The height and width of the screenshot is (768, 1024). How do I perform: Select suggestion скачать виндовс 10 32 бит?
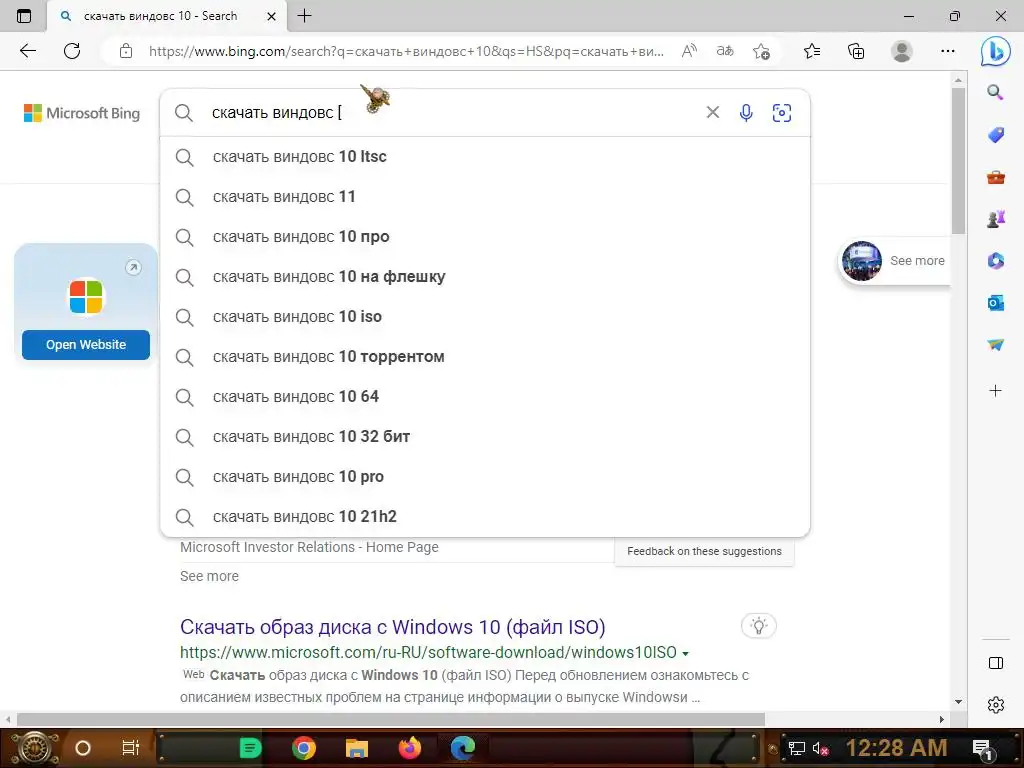click(x=485, y=437)
